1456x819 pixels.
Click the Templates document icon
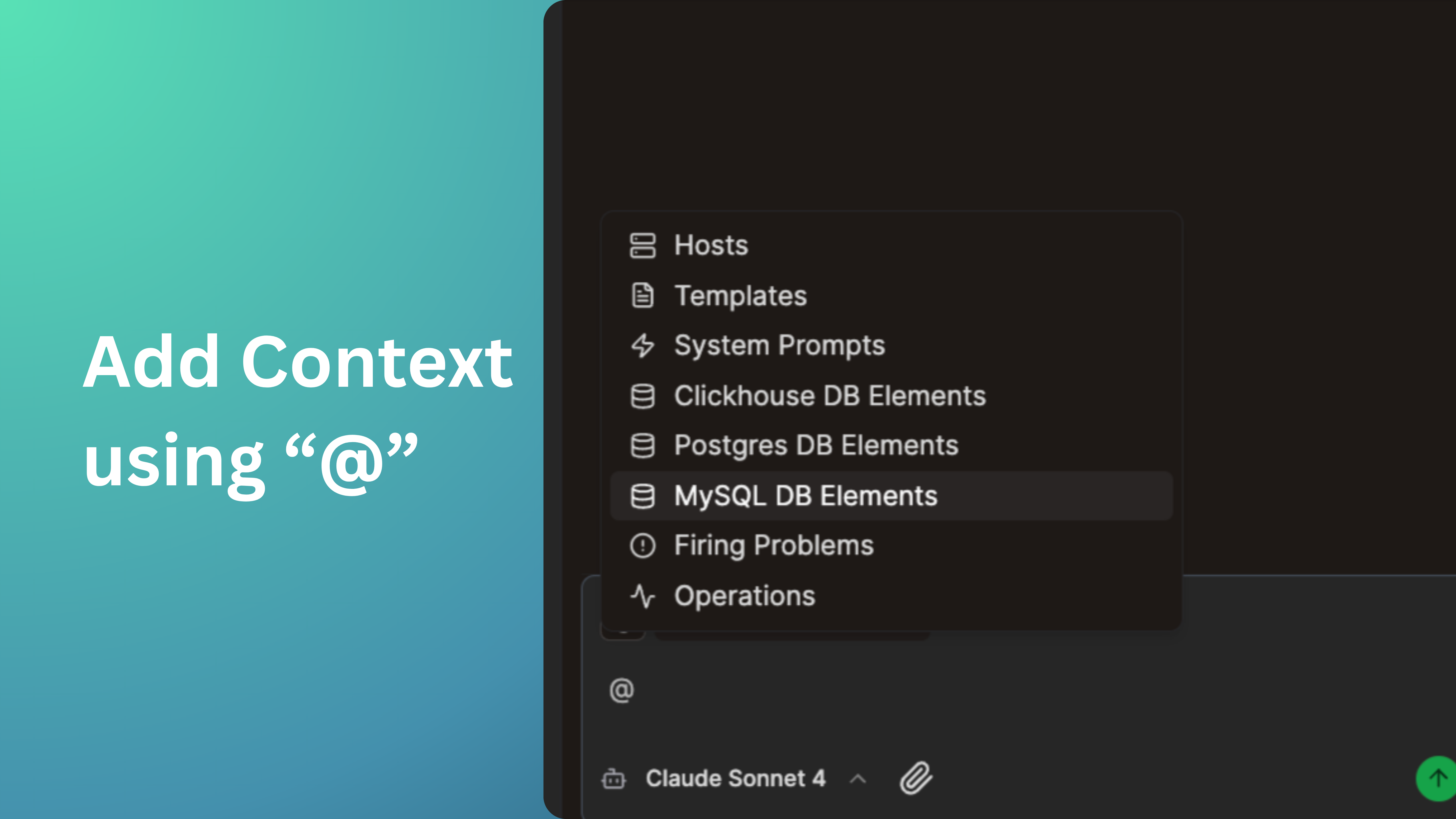(643, 295)
